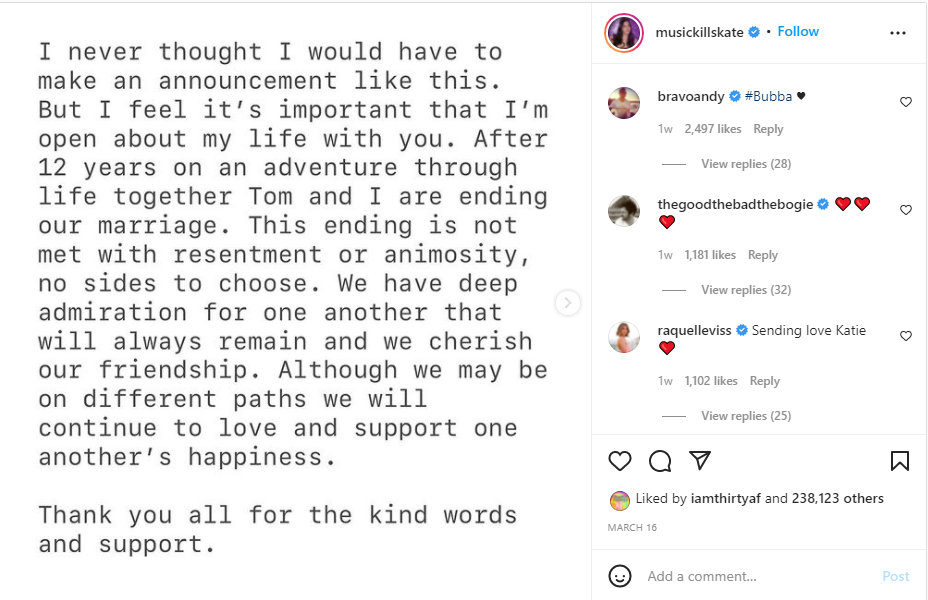The image size is (928, 600).
Task: Open the comment bubble icon
Action: pos(660,461)
